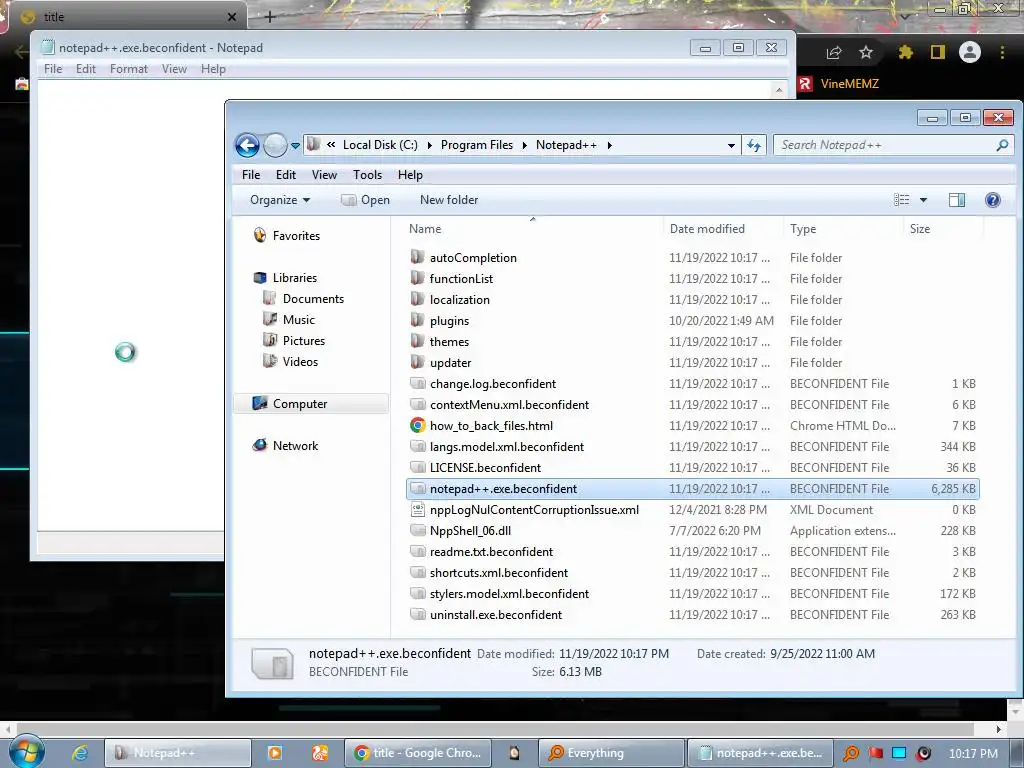Select the themes folder

[x=449, y=342]
